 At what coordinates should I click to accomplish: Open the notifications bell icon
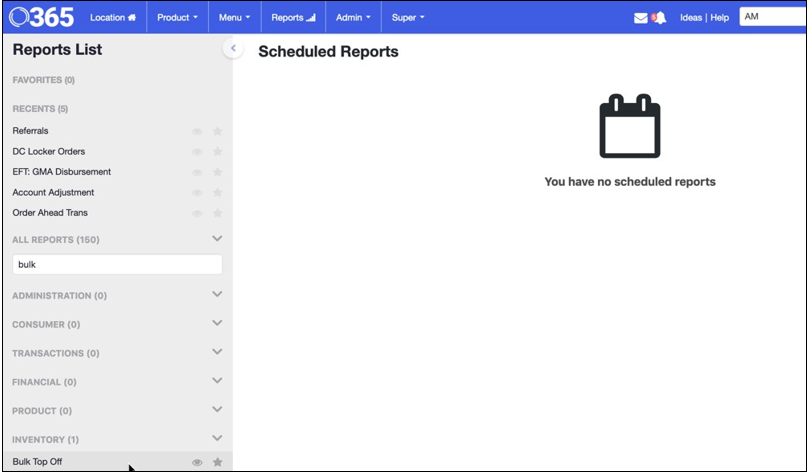(x=658, y=18)
